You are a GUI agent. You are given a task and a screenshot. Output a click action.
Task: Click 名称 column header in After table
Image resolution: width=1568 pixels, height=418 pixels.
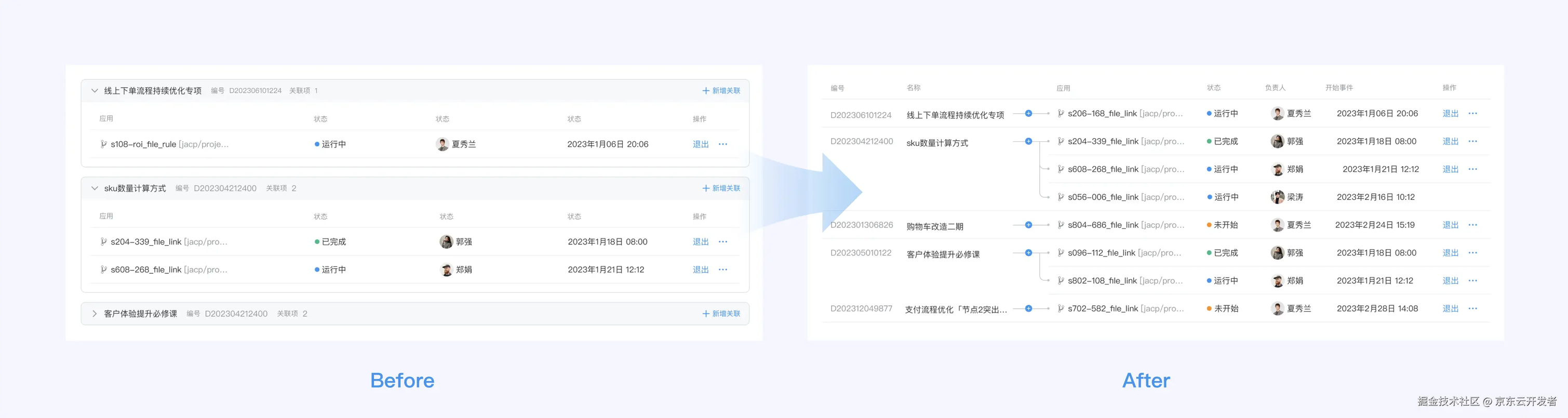coord(914,88)
